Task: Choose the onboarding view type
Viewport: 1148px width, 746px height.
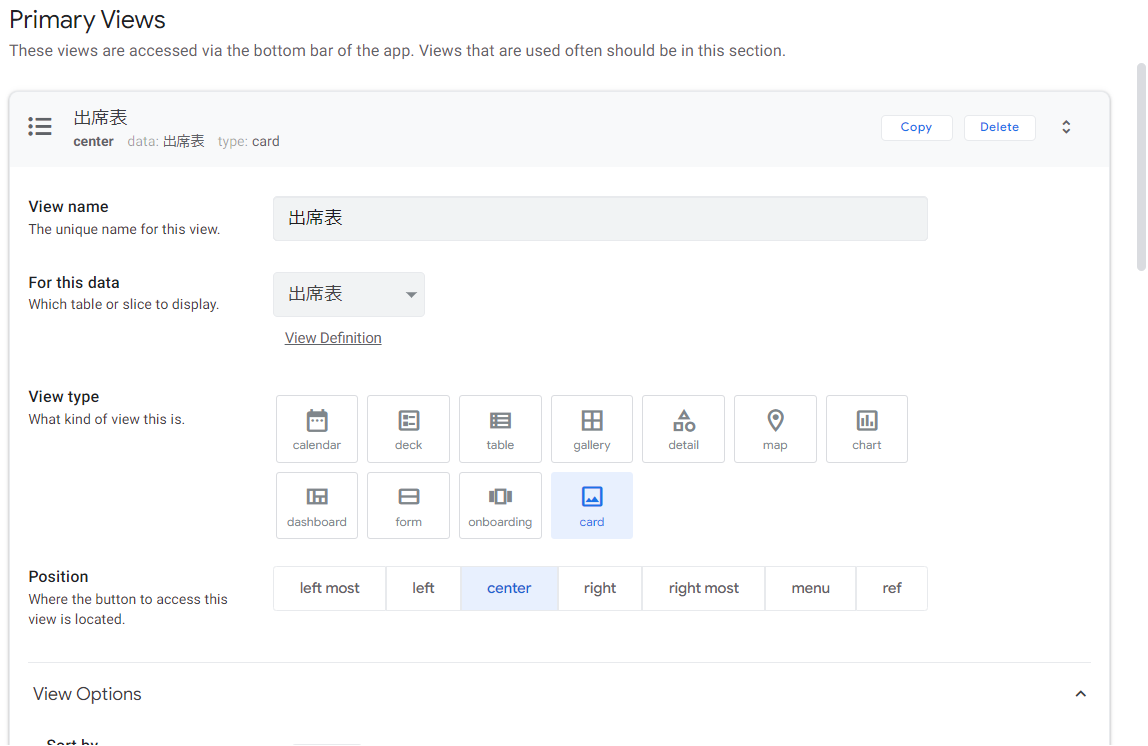Action: pos(500,506)
